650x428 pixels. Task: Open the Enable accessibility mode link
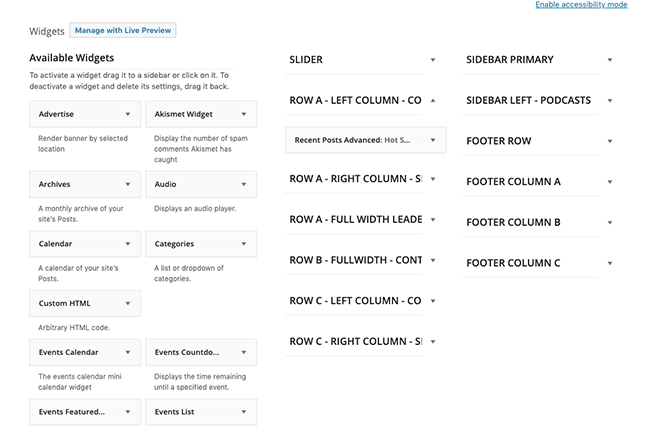click(x=581, y=5)
